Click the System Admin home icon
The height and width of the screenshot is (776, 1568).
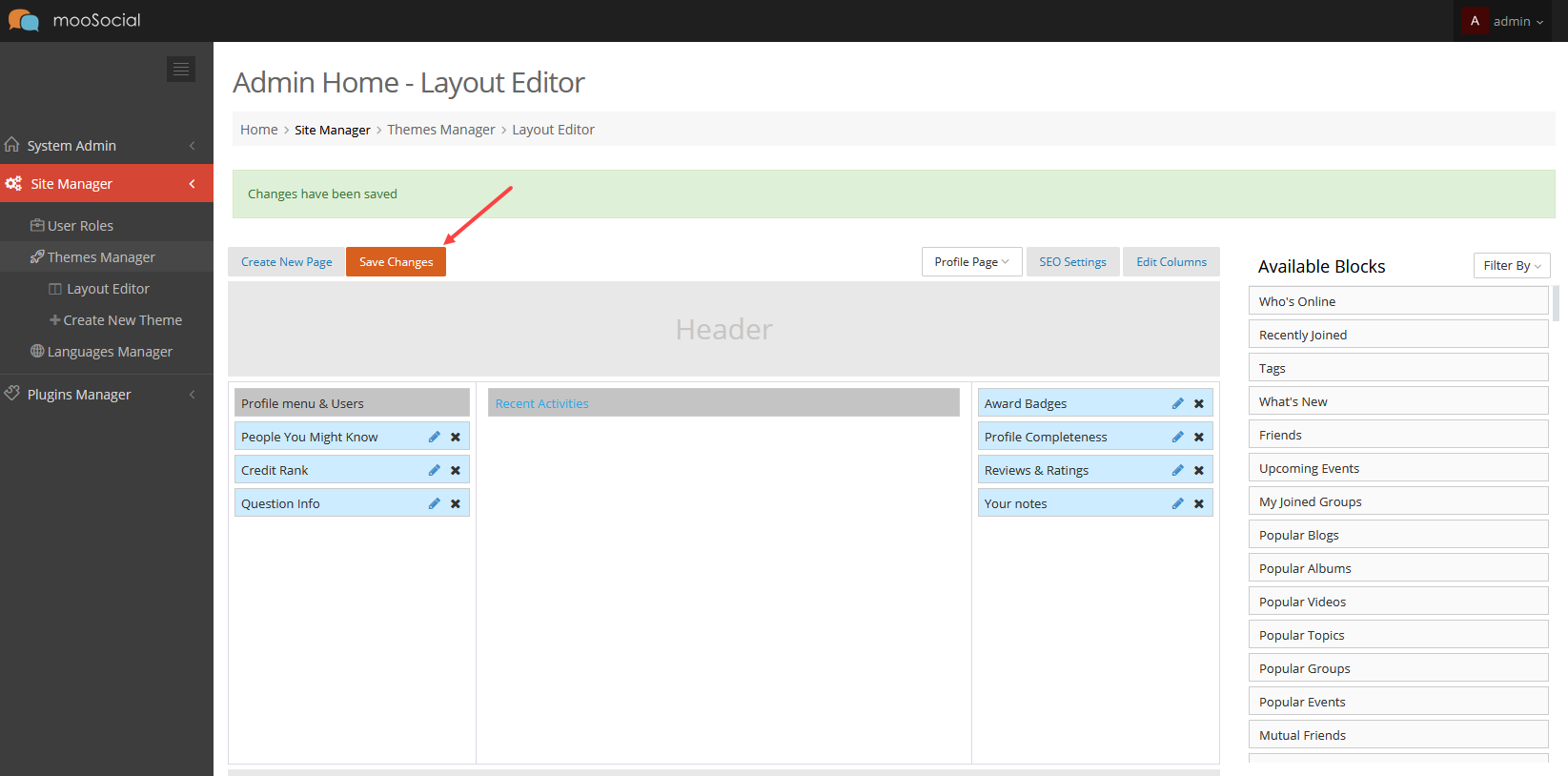pos(12,145)
